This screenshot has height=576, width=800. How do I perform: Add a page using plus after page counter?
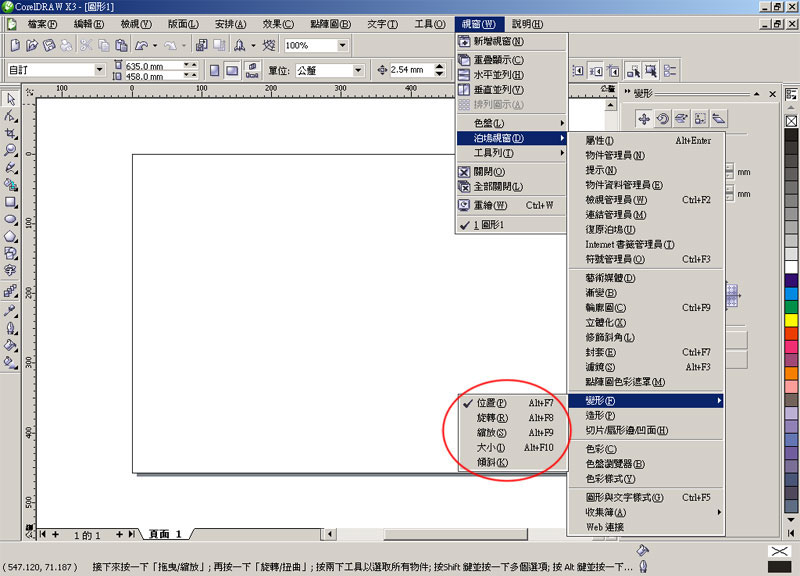click(x=119, y=534)
